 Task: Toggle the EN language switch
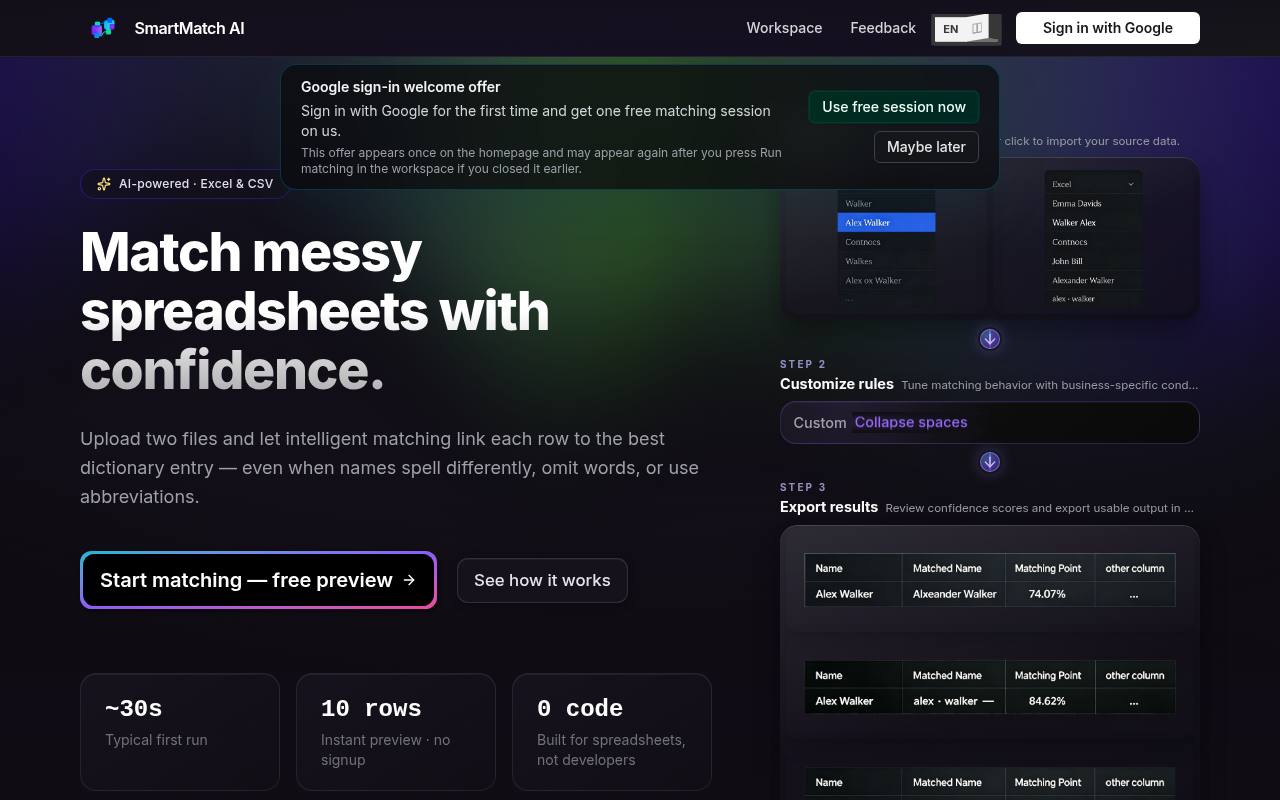(966, 29)
